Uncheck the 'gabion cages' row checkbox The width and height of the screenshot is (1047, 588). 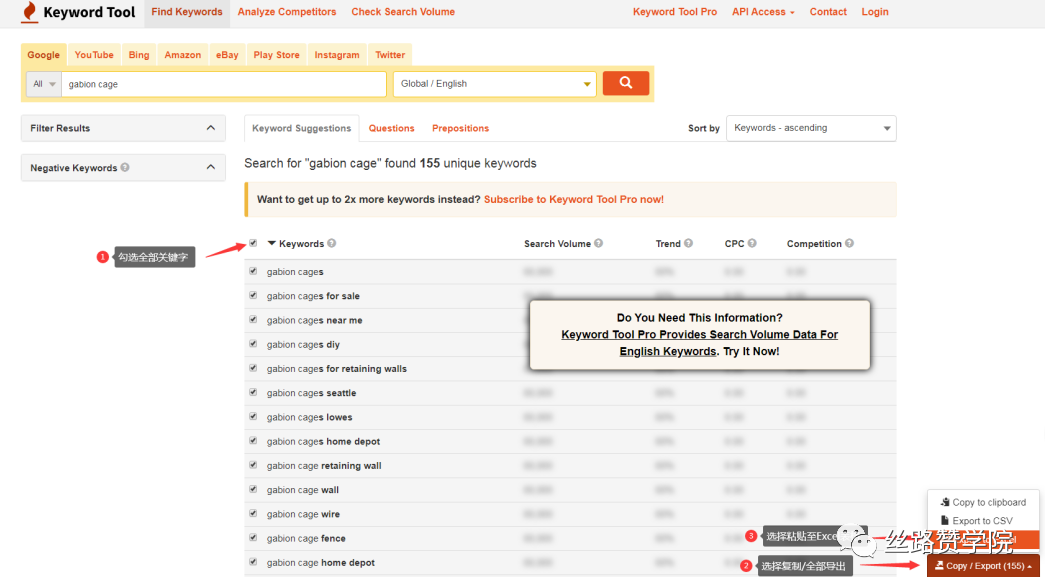253,271
